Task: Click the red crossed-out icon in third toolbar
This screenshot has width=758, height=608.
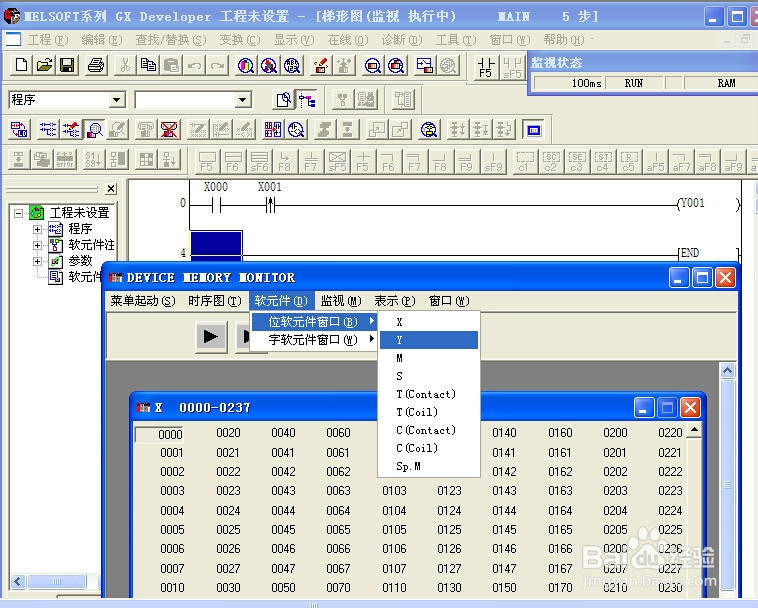Action: coord(169,130)
